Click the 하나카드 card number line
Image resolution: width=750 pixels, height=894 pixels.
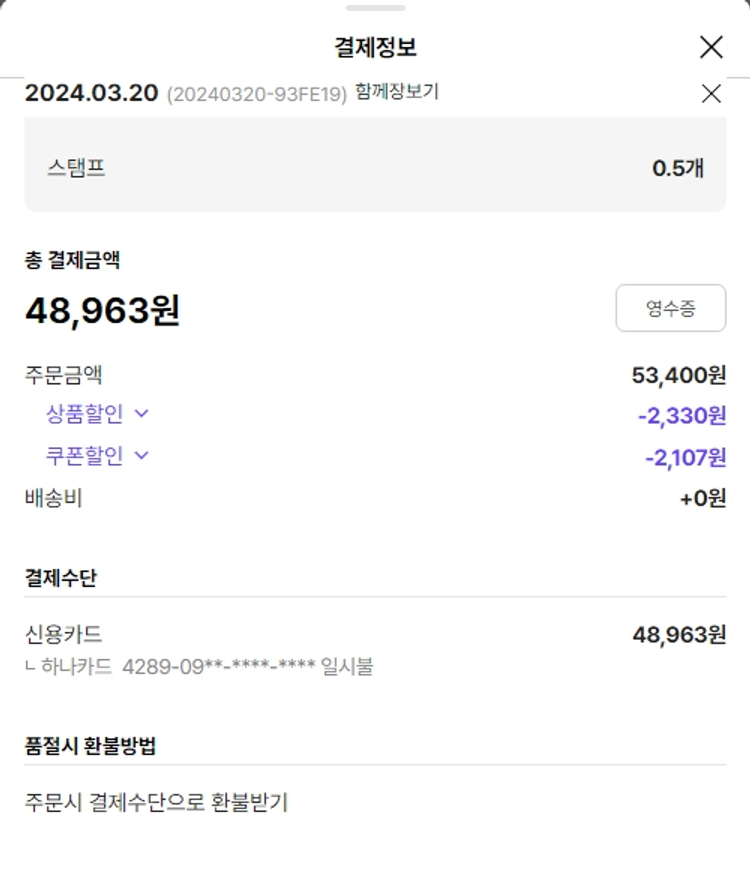coord(200,666)
